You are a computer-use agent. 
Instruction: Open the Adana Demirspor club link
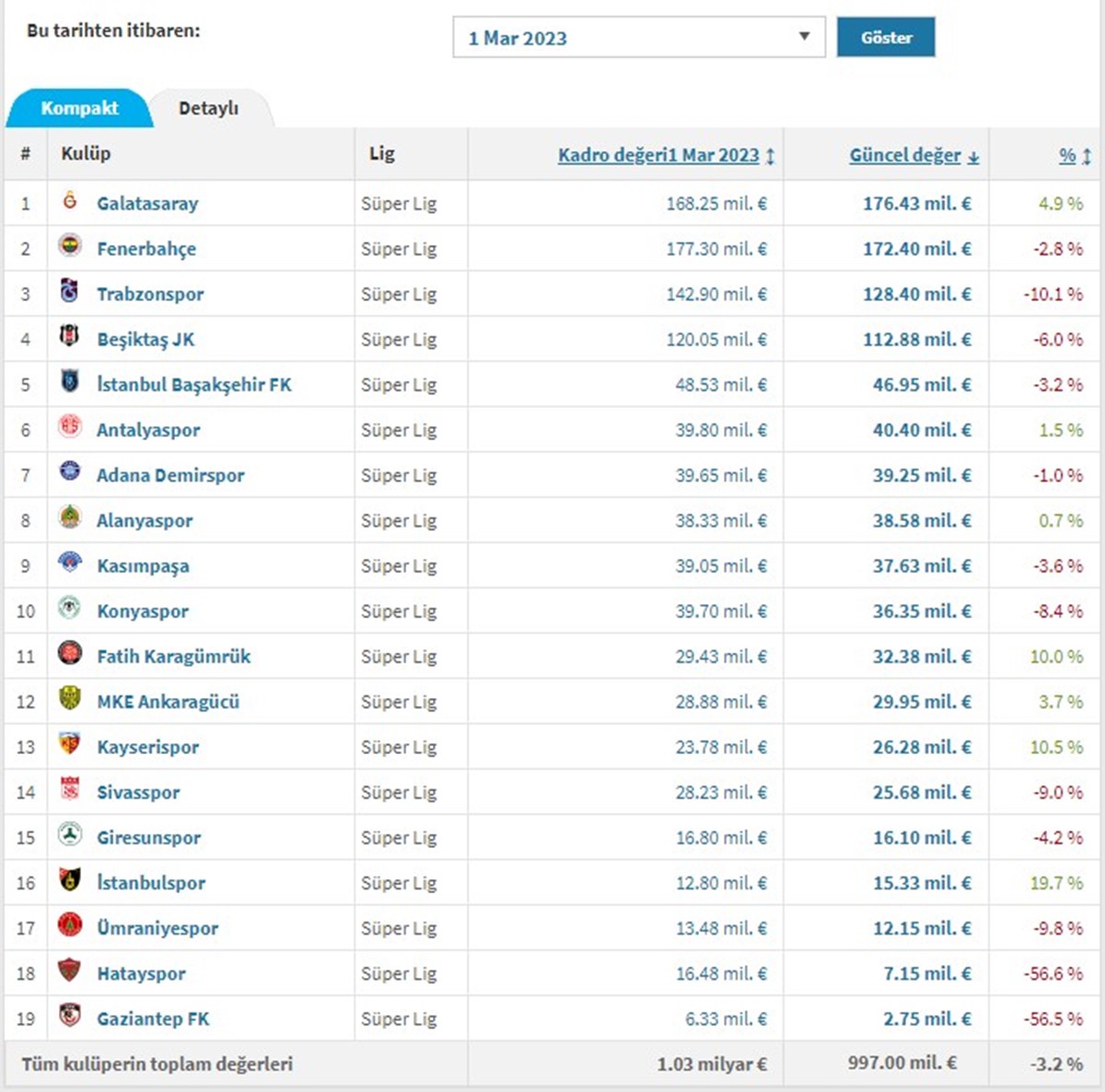pos(170,475)
